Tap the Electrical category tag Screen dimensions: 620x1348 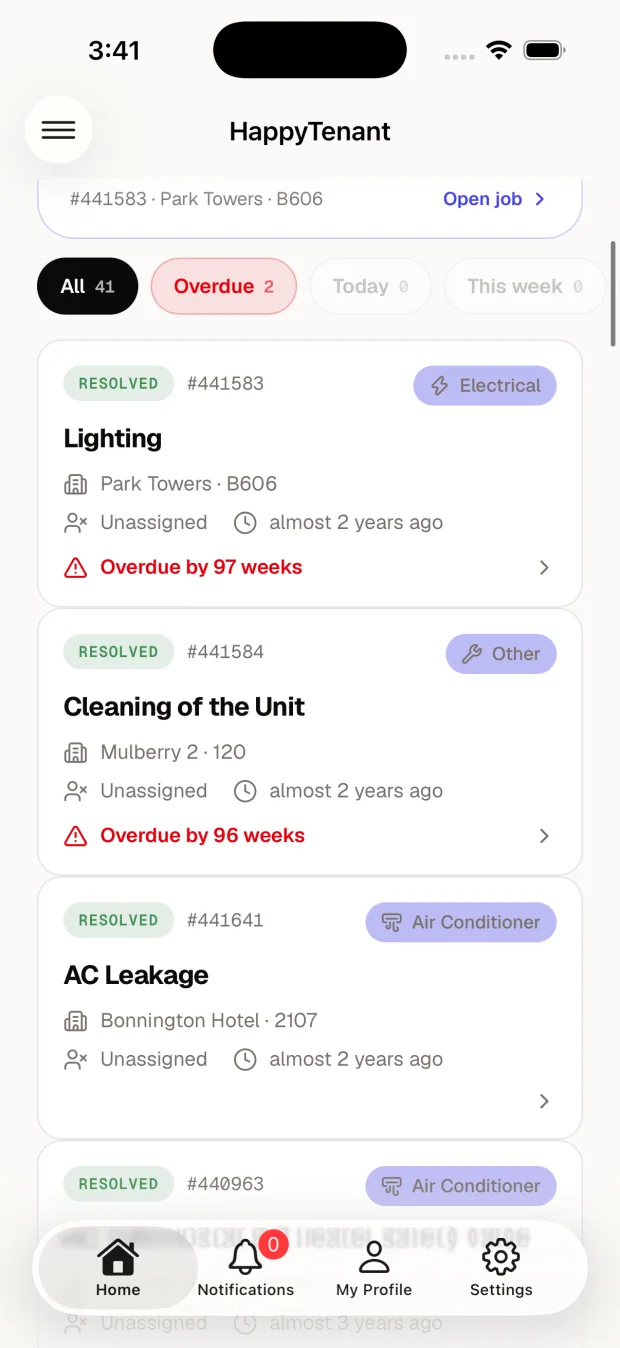tap(485, 385)
